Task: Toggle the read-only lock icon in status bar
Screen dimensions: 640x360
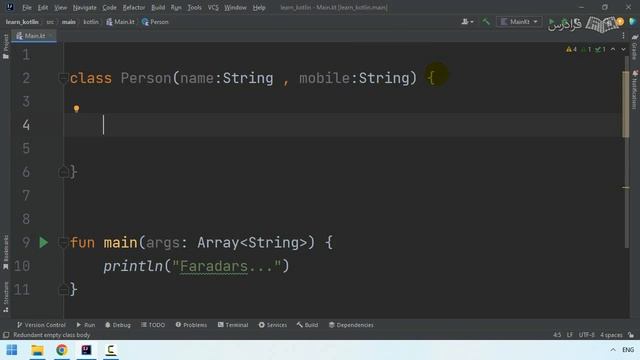Action: [631, 335]
